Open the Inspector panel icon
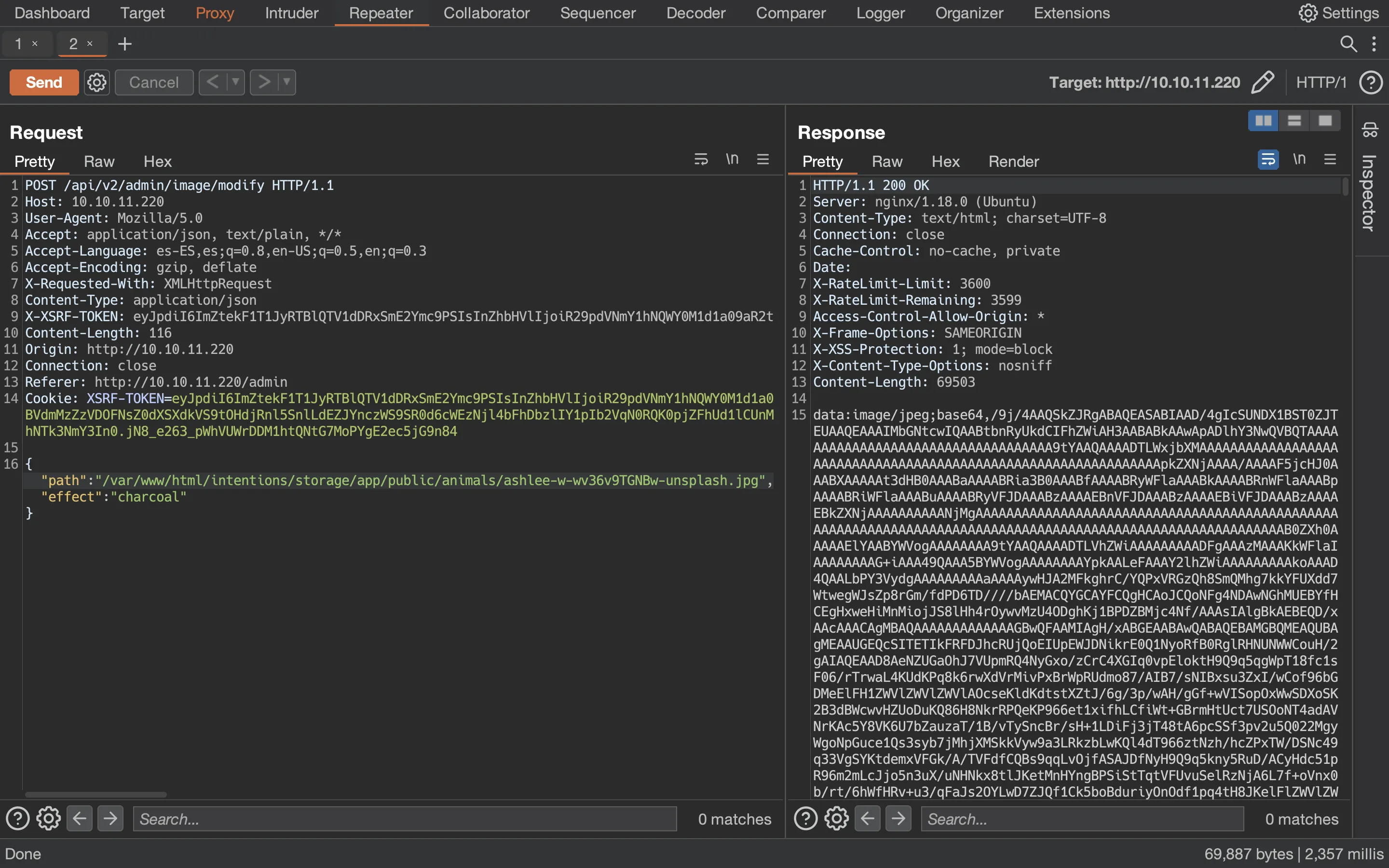Viewport: 1389px width, 868px height. point(1370,130)
